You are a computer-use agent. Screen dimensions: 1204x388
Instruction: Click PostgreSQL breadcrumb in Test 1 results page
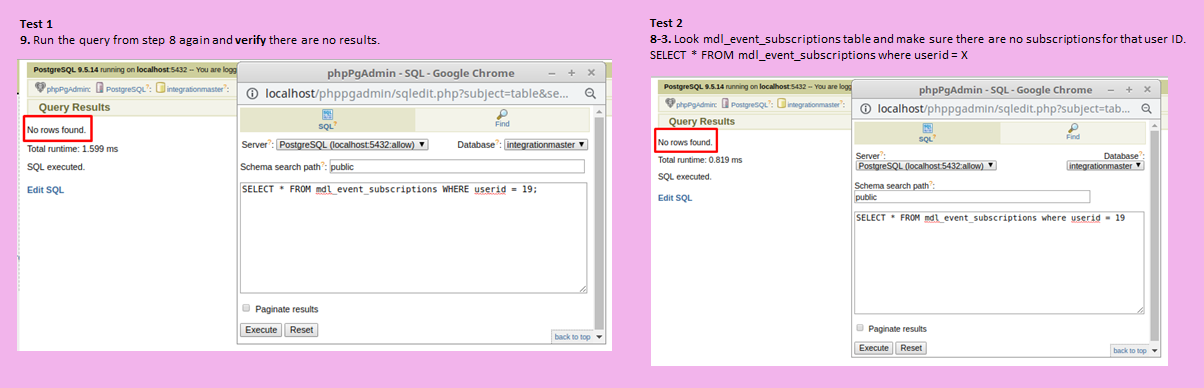(x=125, y=89)
